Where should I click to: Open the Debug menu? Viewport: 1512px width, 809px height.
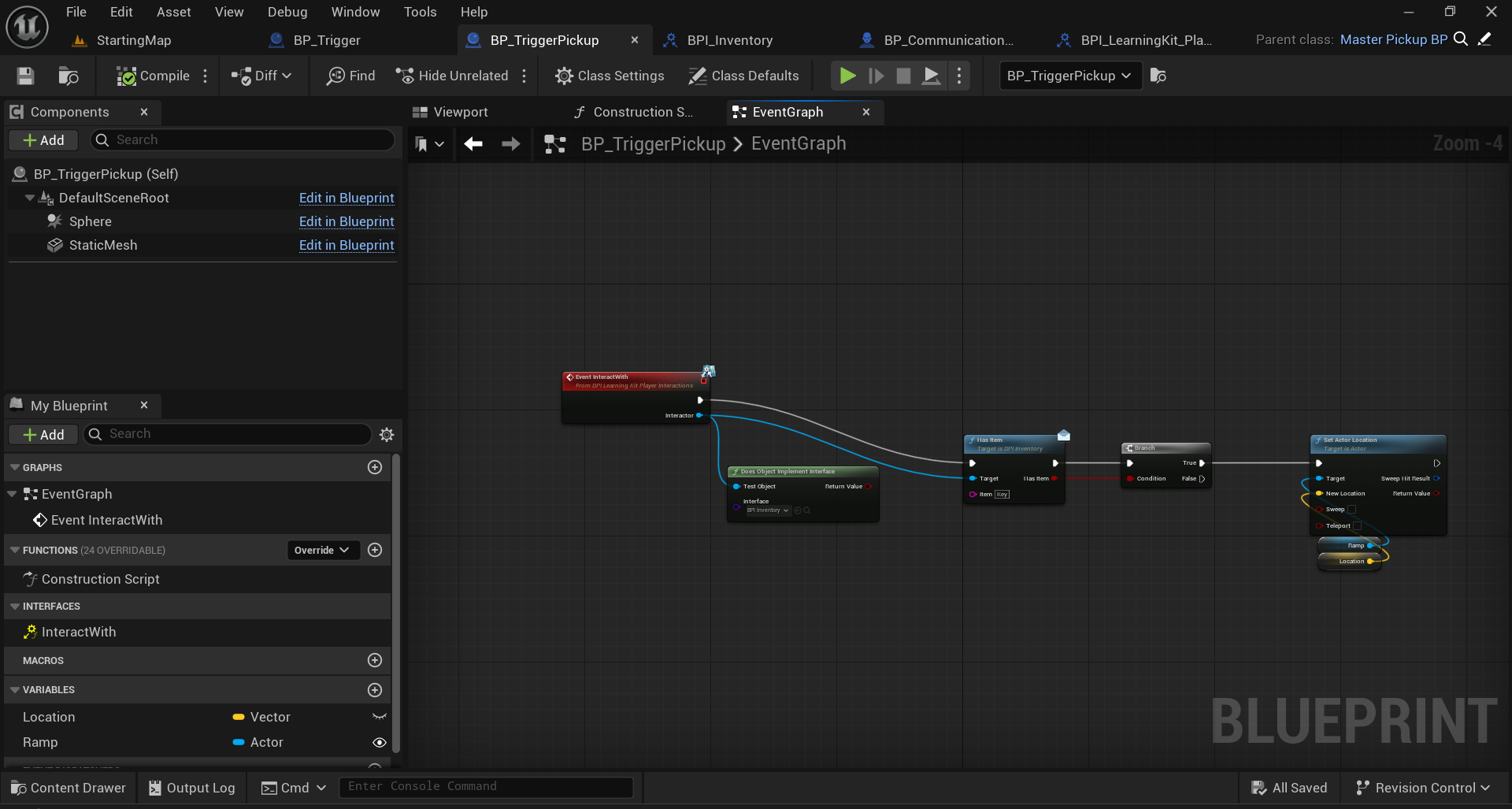287,12
